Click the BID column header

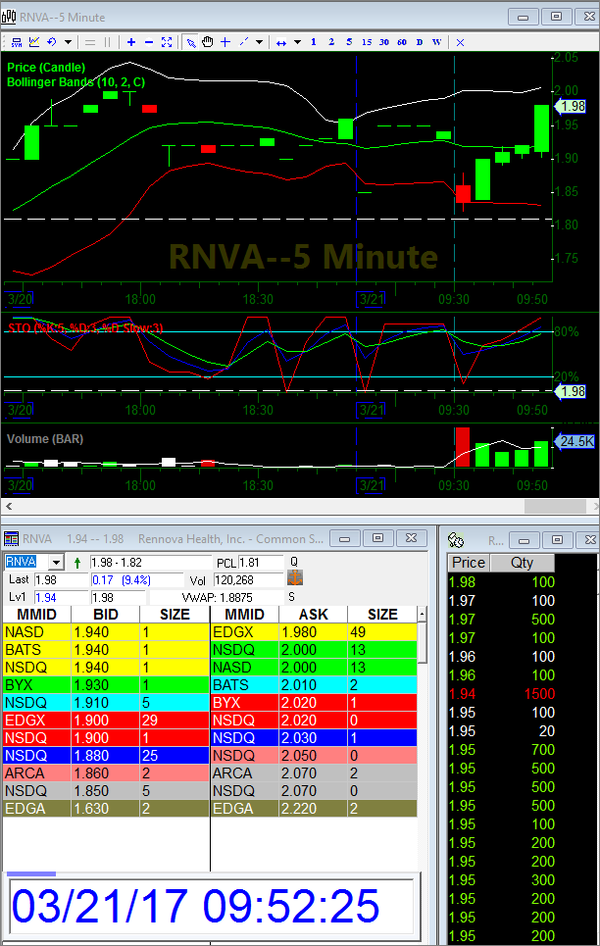[105, 614]
